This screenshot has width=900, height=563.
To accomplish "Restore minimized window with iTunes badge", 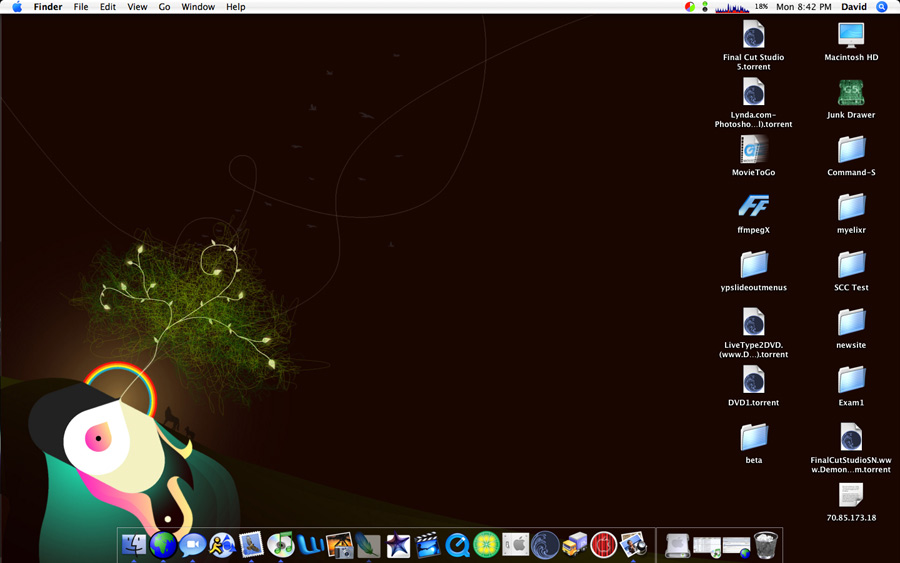I will pyautogui.click(x=707, y=546).
